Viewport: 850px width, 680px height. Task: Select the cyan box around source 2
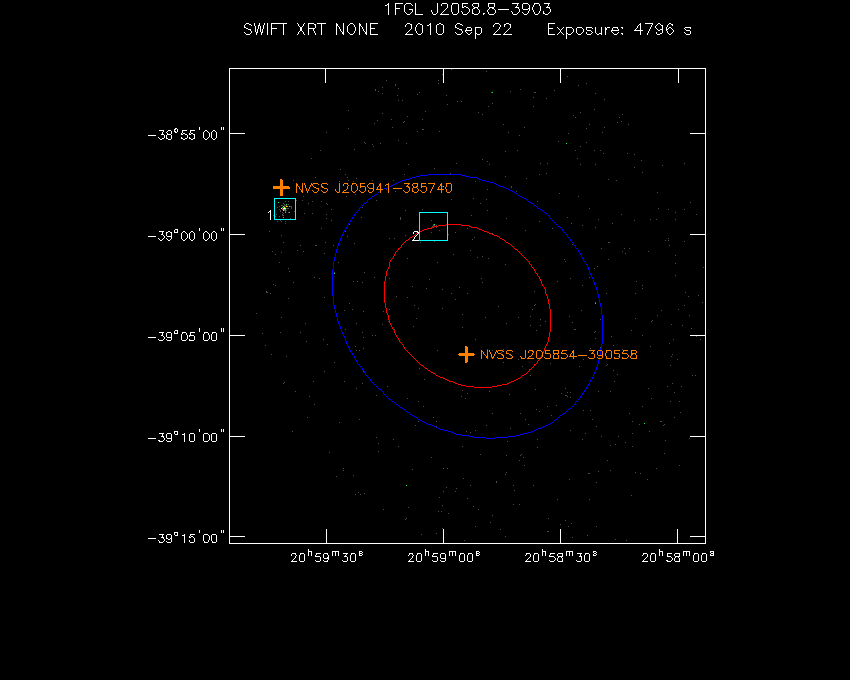coord(434,226)
